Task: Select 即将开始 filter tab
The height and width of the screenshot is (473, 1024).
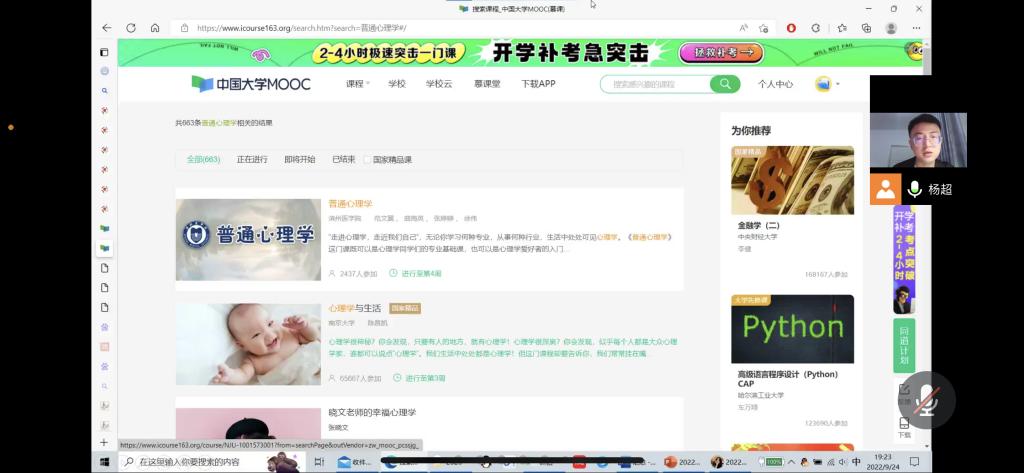Action: (300, 159)
